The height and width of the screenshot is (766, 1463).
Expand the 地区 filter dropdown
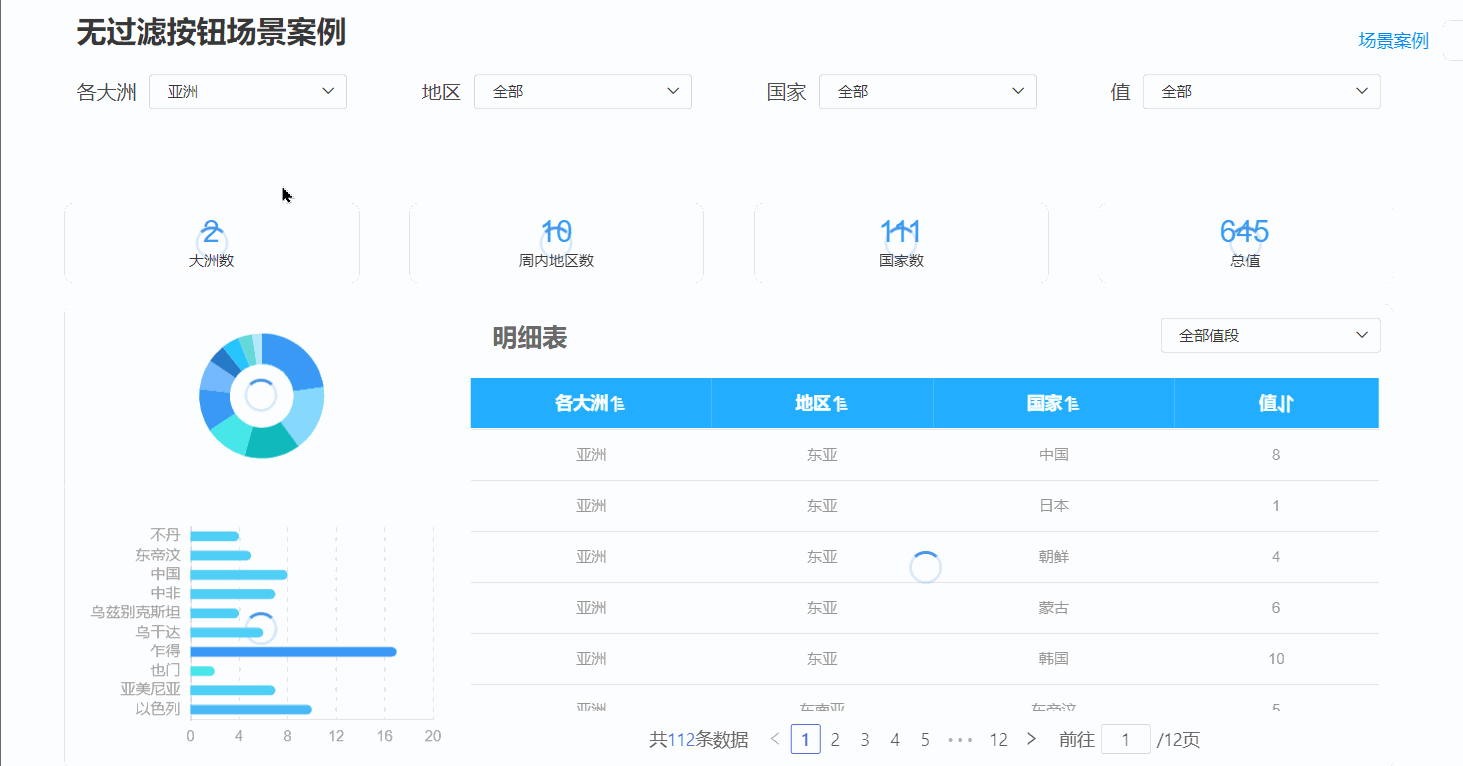click(x=582, y=92)
